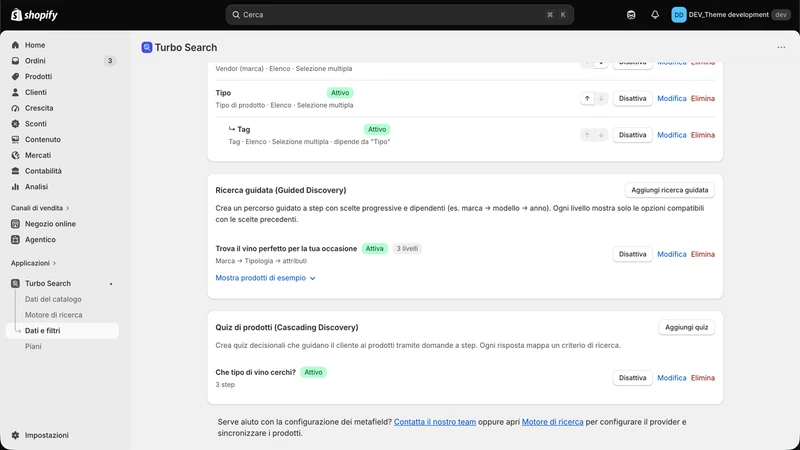Screen dimensions: 800x450
Task: Open Impostazioni settings
Action: 46,435
